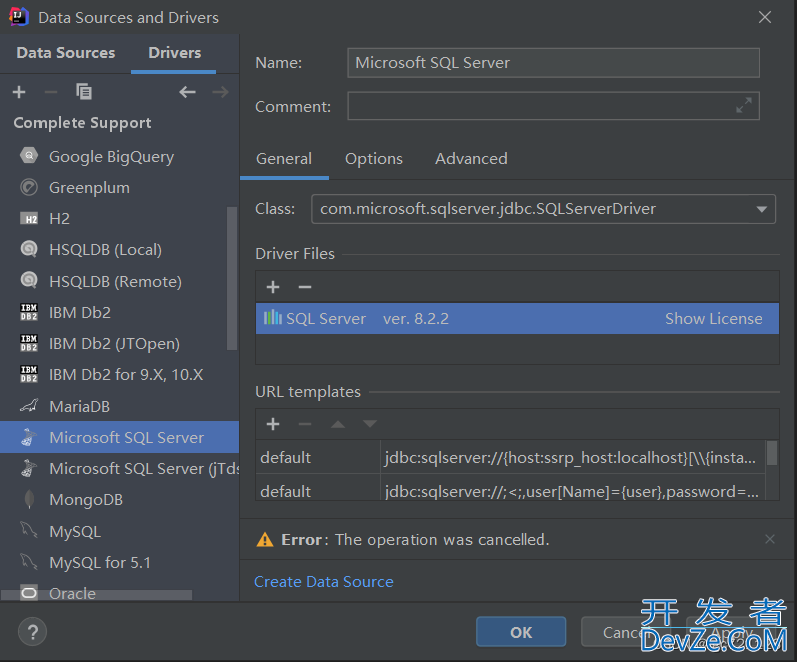Select the H2 driver entry

point(119,219)
